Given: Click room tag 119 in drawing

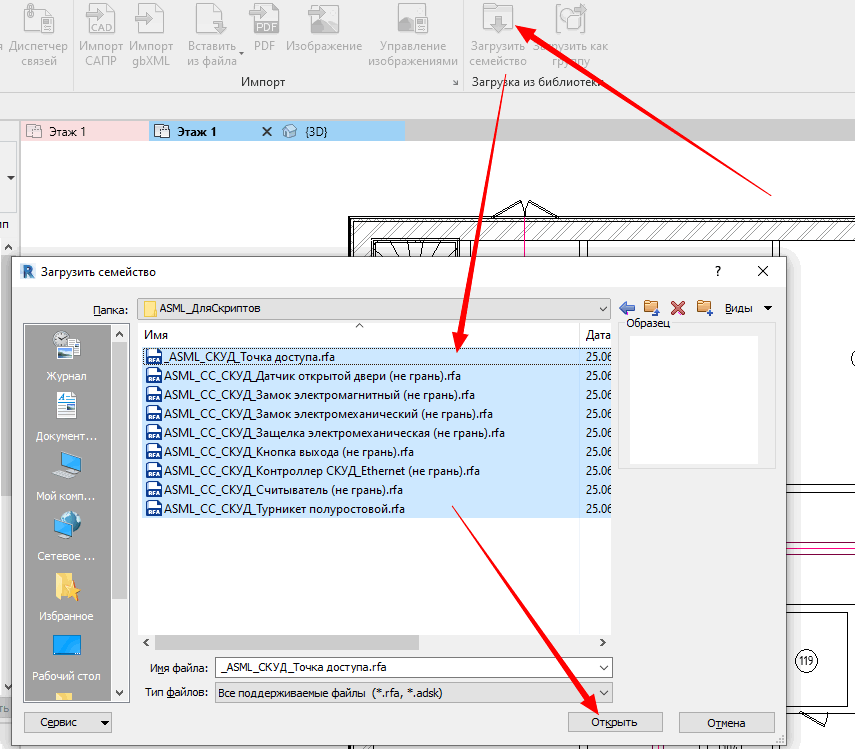Looking at the screenshot, I should pos(806,661).
